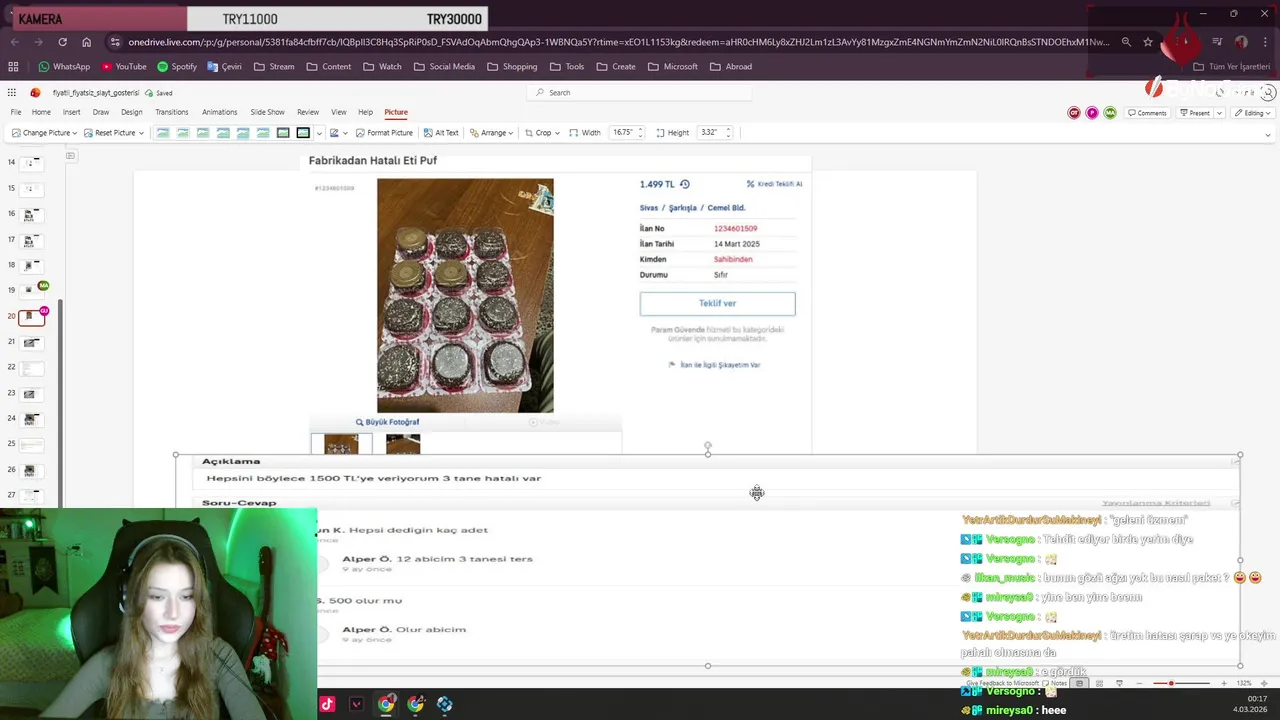Open Tüm Yer İşaretleri bookmarks folder
Image resolution: width=1280 pixels, height=720 pixels.
(1232, 66)
